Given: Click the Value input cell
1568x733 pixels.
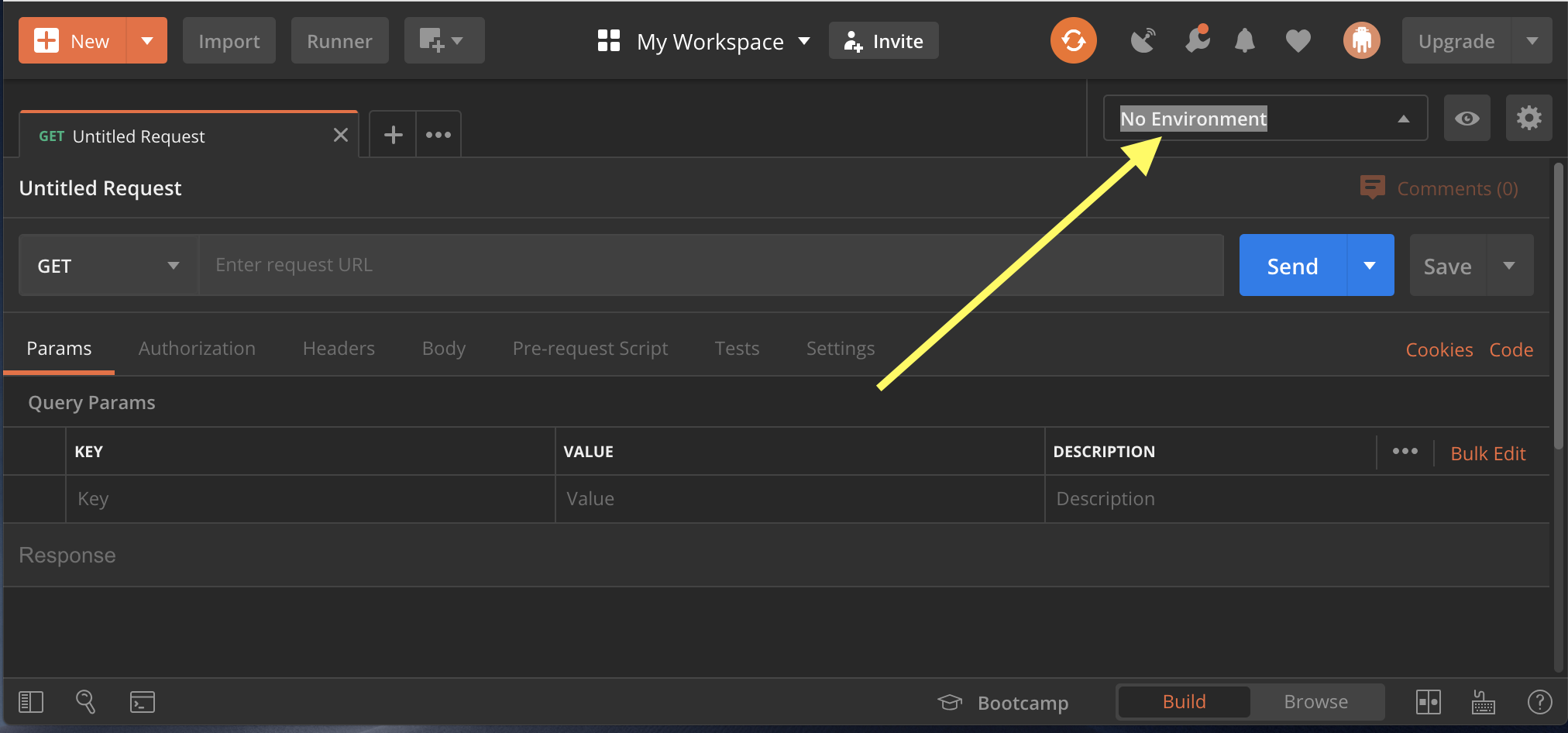Looking at the screenshot, I should click(x=800, y=499).
